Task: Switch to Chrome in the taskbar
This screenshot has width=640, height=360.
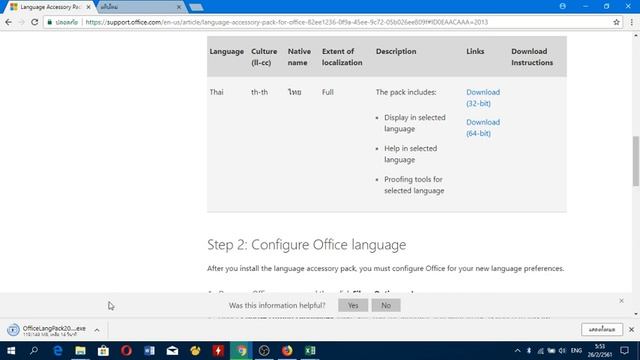Action: tap(241, 351)
